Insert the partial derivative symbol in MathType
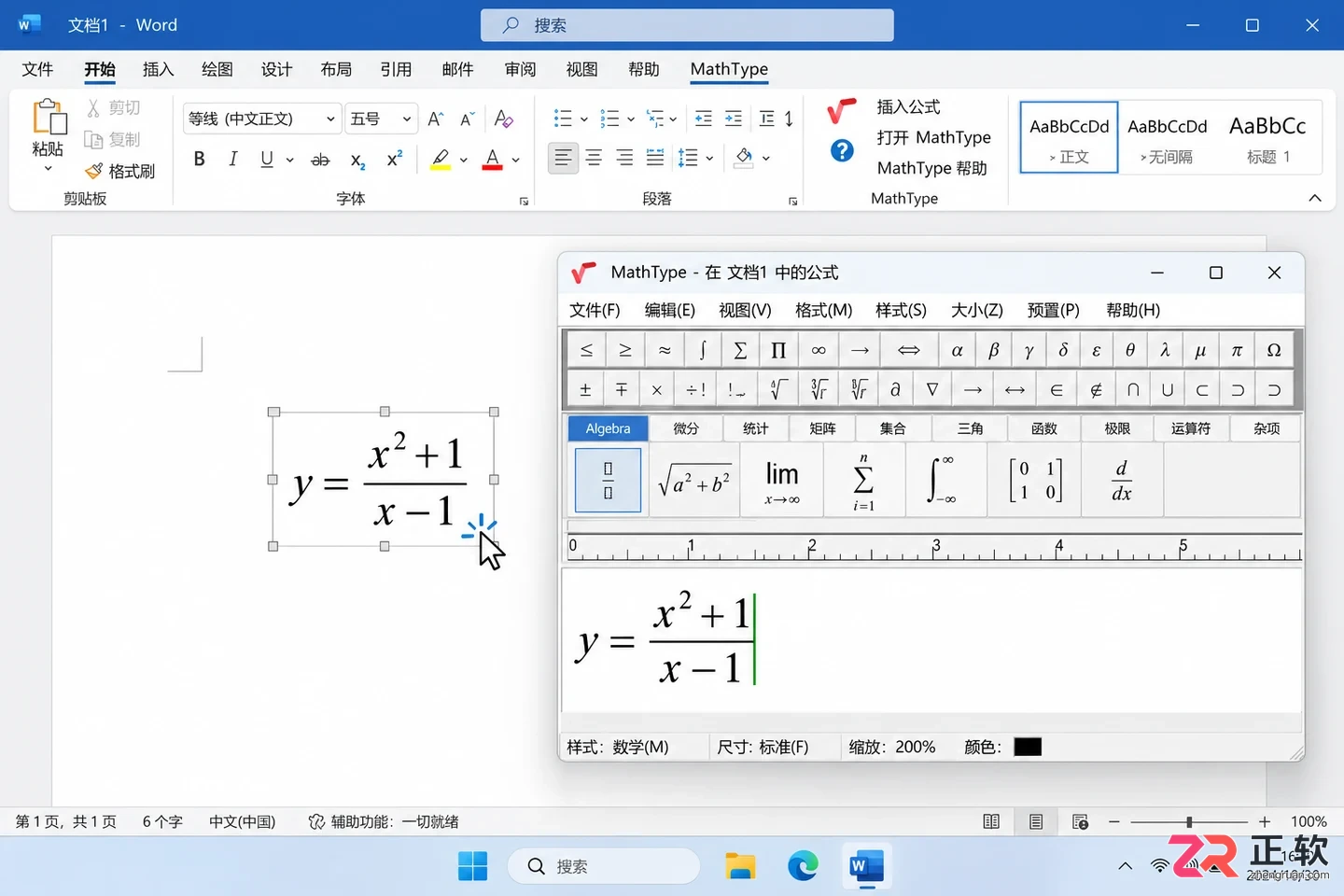Screen dimensions: 1344x896 click(x=895, y=389)
